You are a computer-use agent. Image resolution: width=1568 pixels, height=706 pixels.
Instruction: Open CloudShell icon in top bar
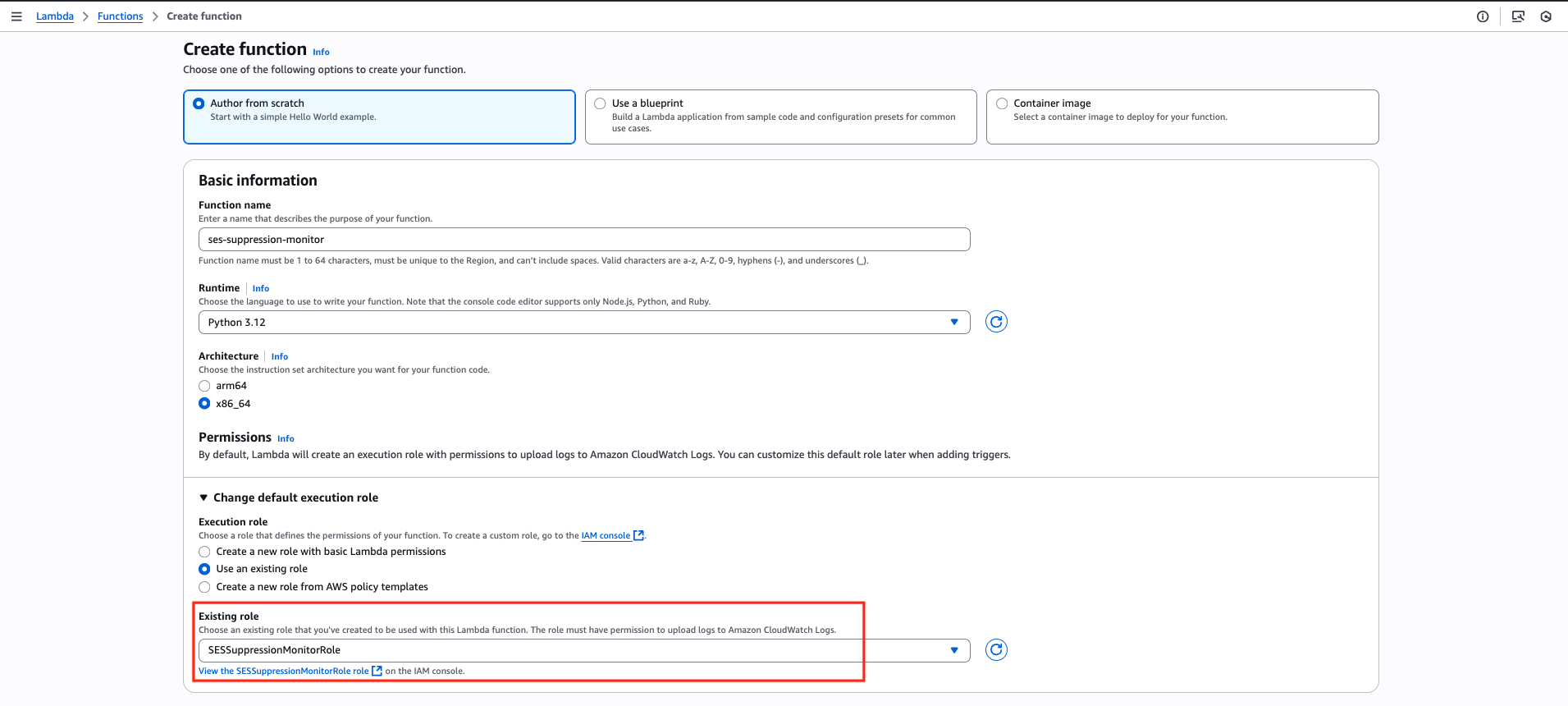(x=1517, y=16)
